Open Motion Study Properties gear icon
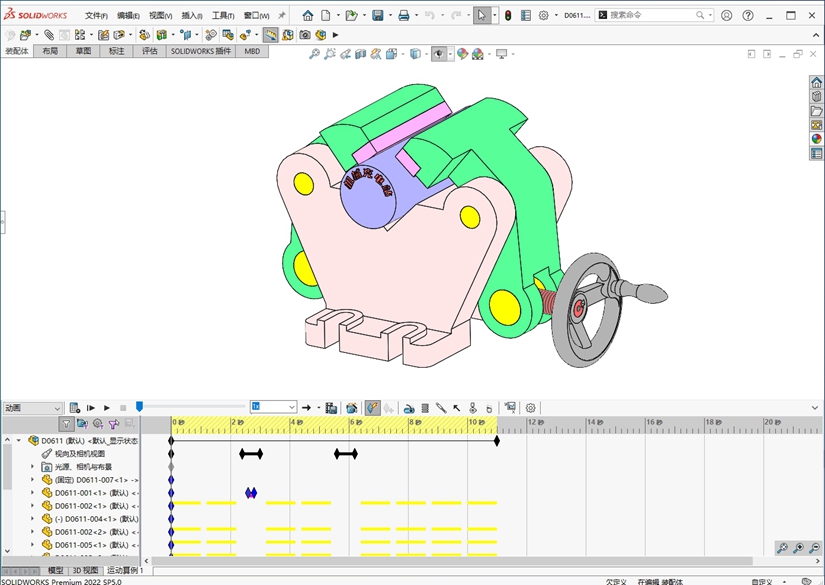The width and height of the screenshot is (825, 585). click(531, 408)
